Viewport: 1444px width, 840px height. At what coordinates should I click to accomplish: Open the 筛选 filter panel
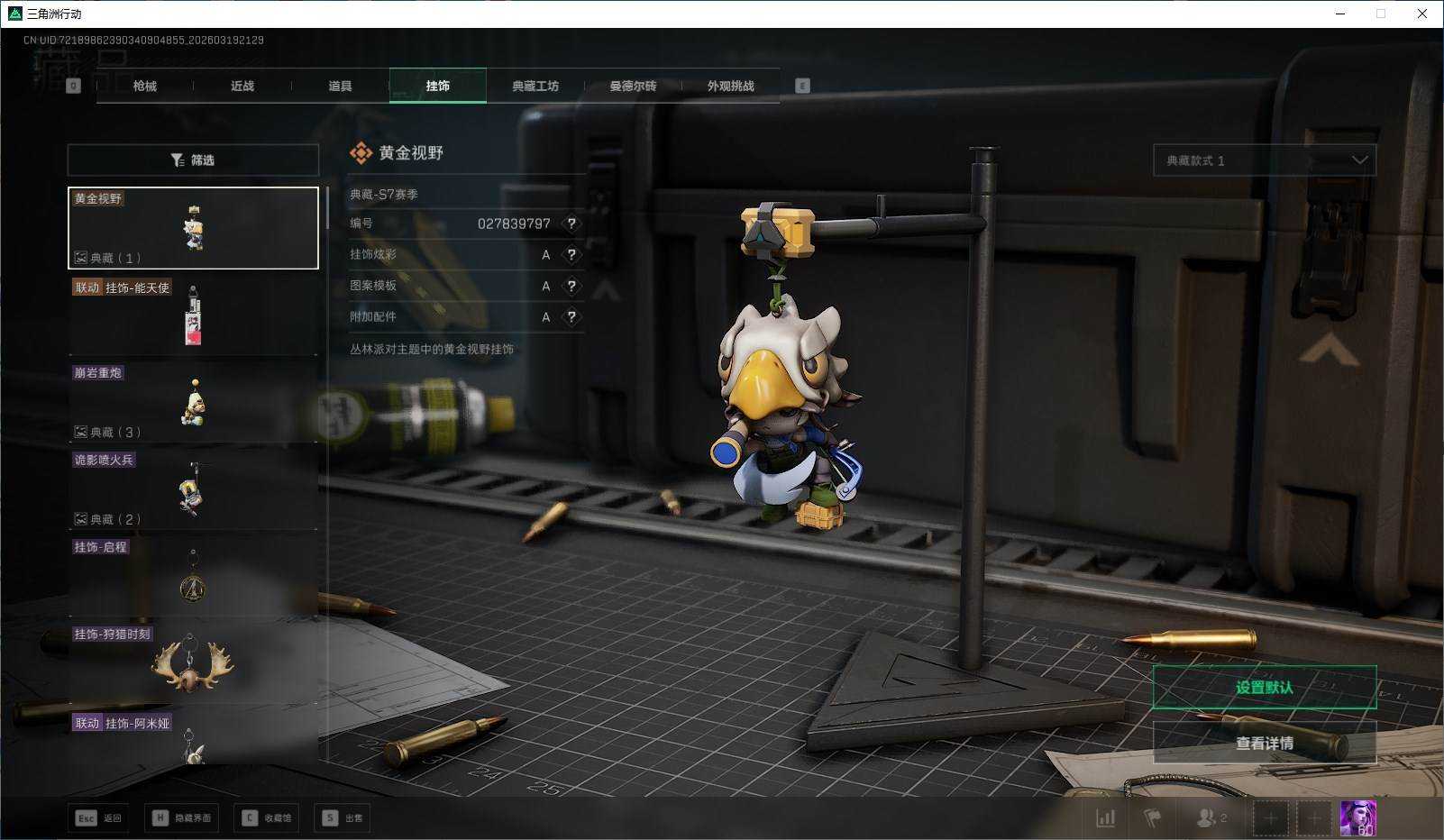(193, 160)
